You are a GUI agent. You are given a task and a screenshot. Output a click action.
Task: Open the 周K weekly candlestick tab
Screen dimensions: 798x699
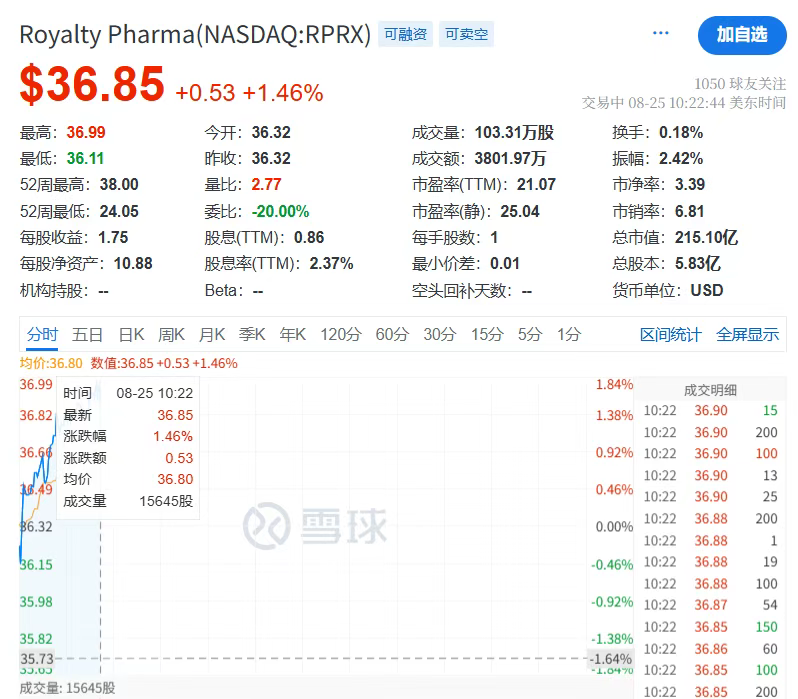[171, 335]
